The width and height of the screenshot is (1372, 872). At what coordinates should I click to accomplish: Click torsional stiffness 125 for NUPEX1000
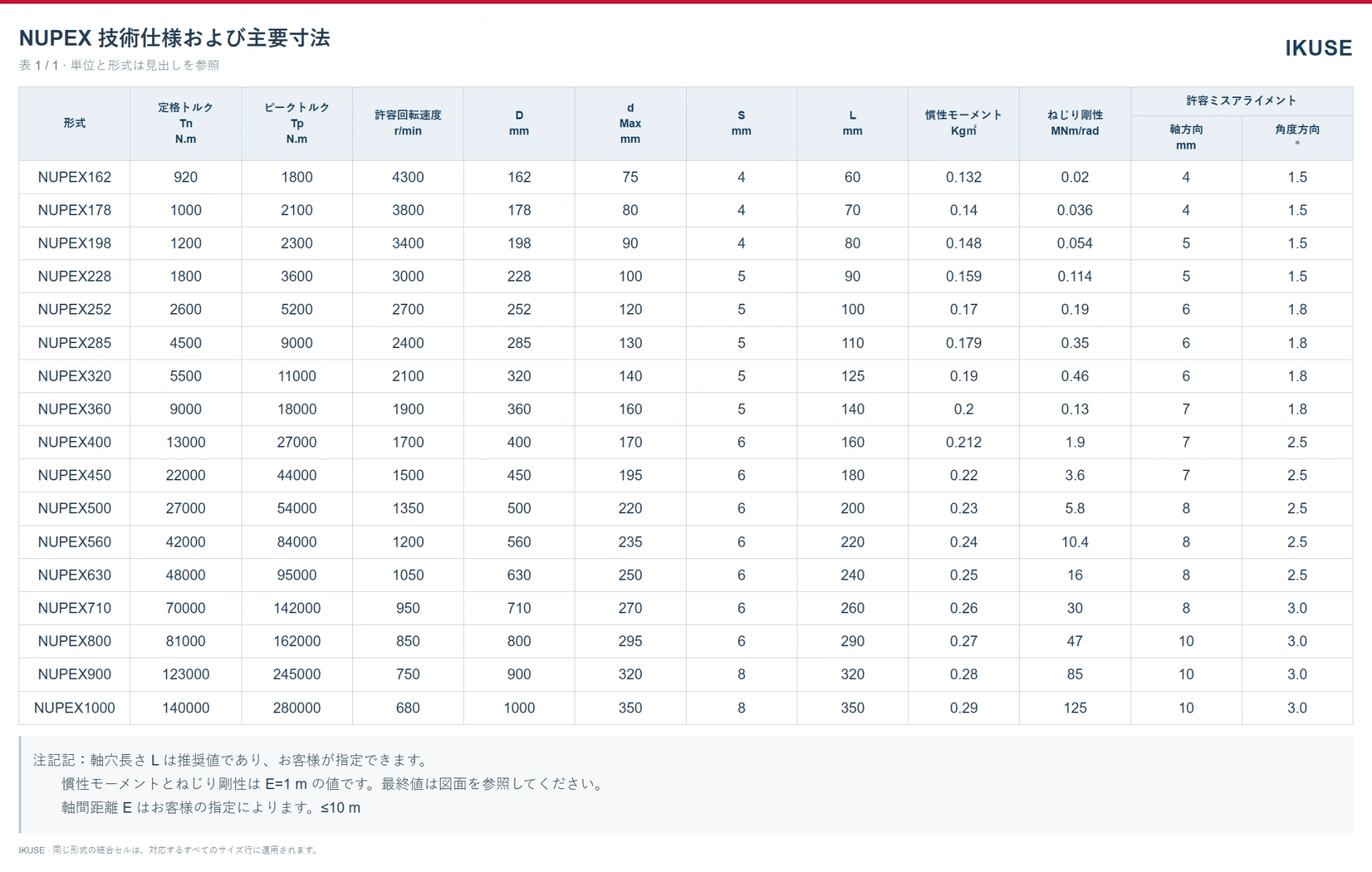pyautogui.click(x=1075, y=708)
